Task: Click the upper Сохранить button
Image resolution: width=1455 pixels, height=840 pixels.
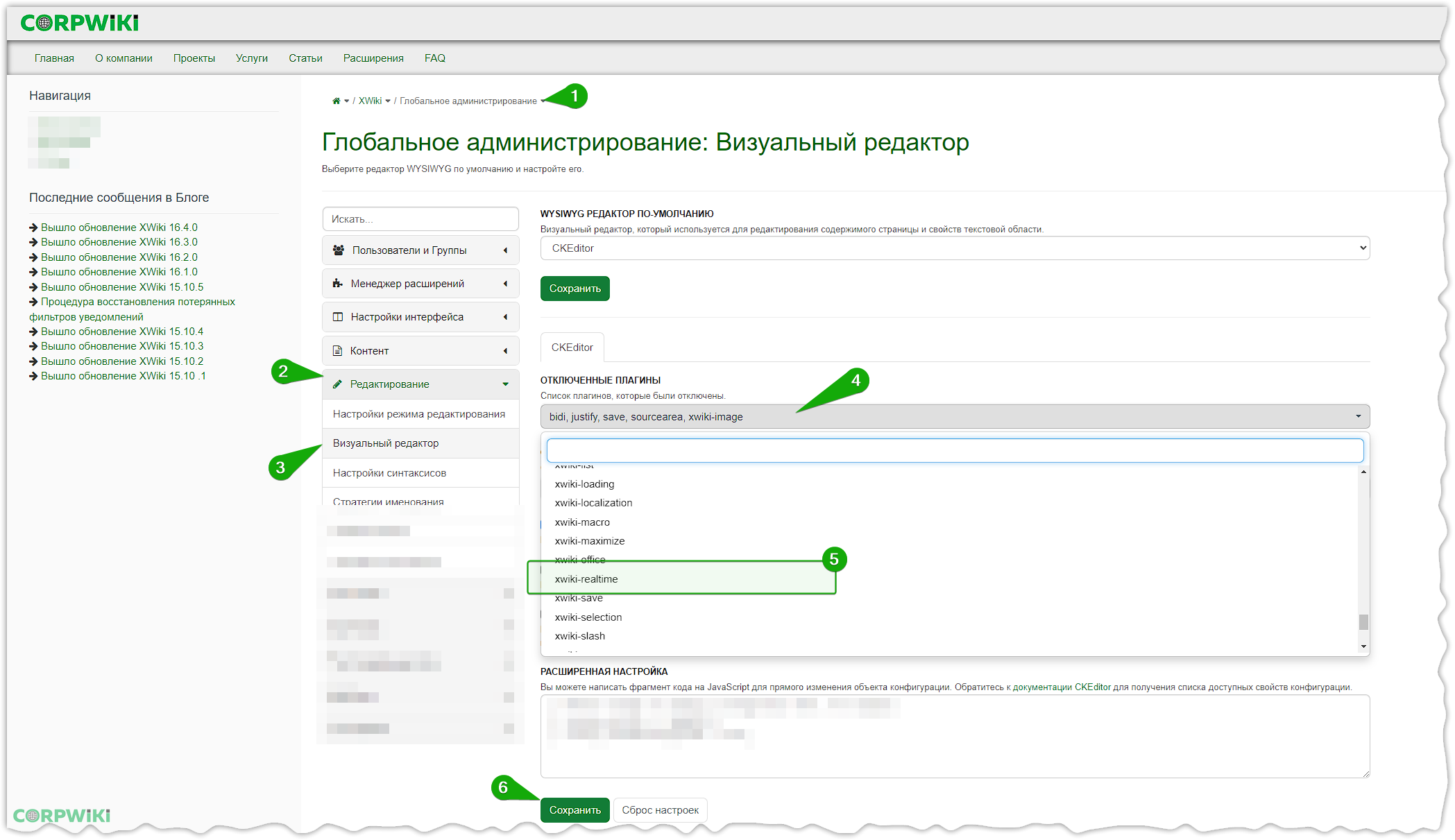Action: tap(575, 289)
